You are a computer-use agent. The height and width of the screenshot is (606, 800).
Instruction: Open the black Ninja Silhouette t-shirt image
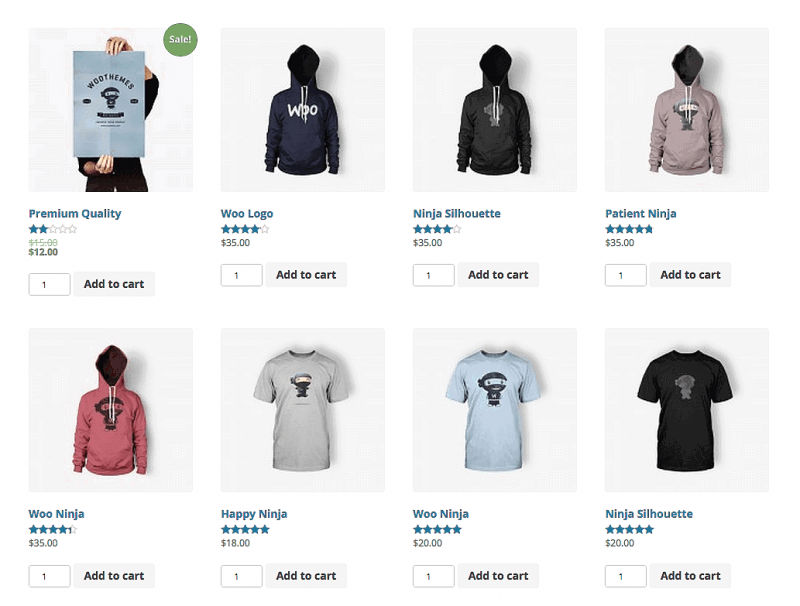687,410
